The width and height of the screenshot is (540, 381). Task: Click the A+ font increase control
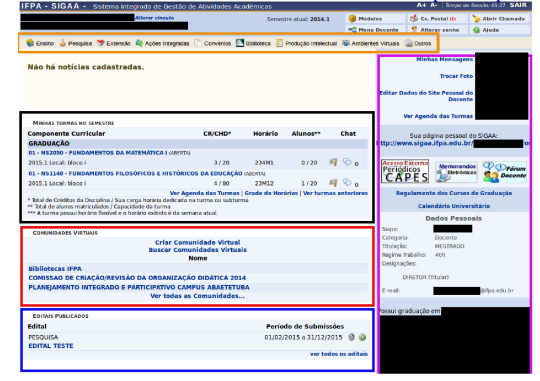coord(421,5)
